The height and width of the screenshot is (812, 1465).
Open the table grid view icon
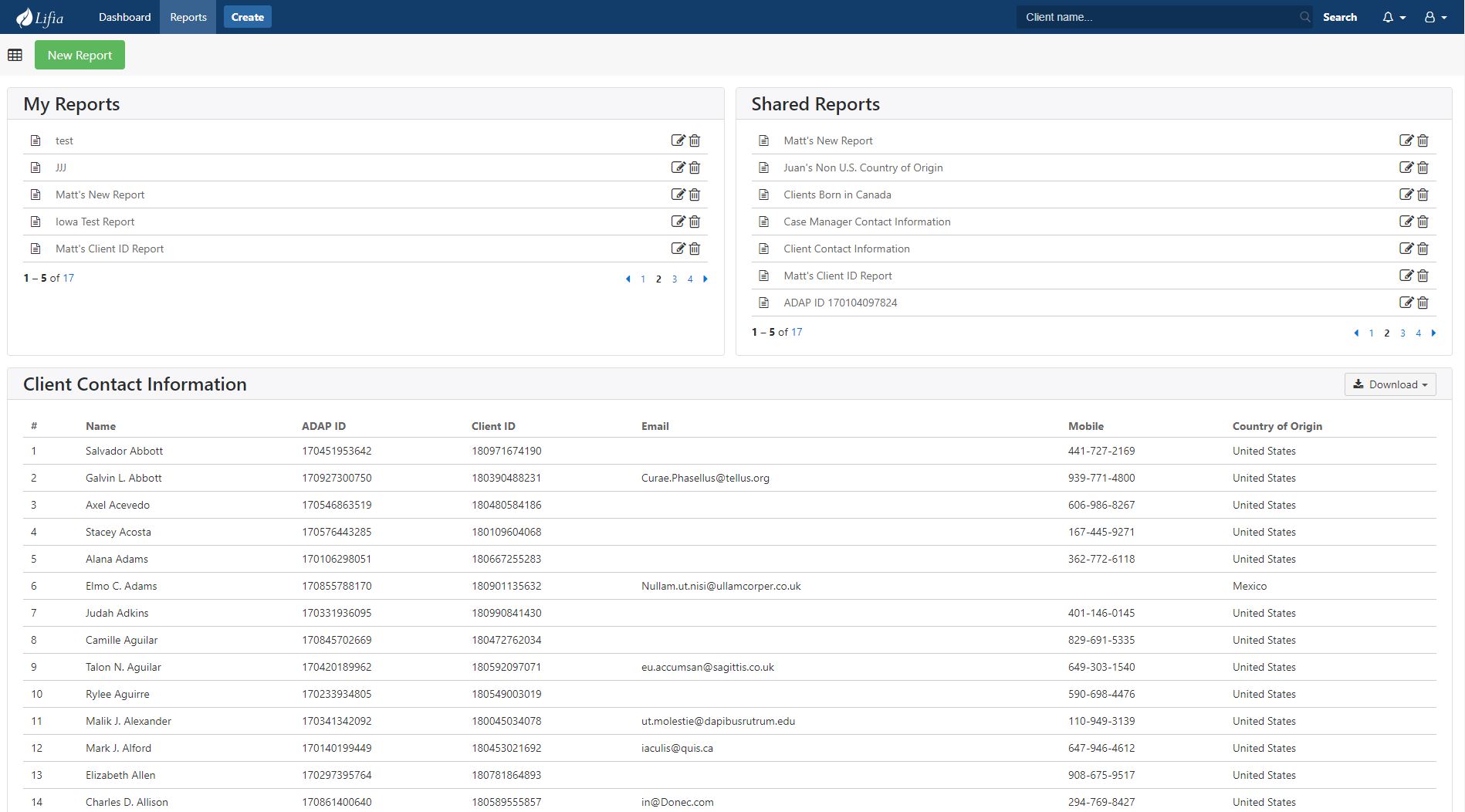[15, 55]
